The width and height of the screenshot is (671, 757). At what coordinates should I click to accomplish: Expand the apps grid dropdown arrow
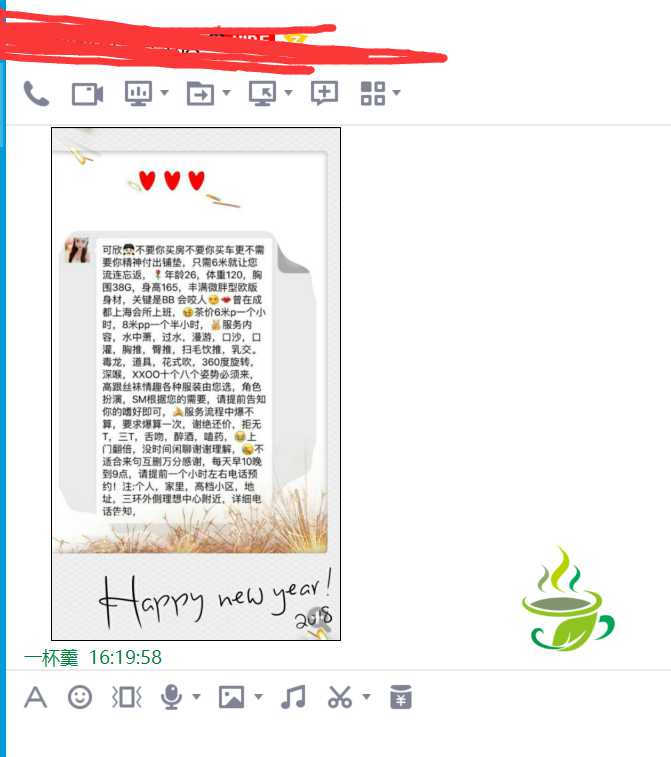click(x=396, y=92)
